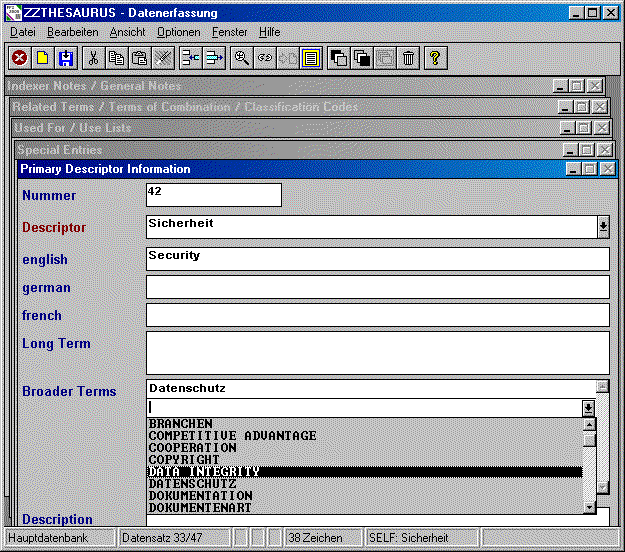Open the Fenster menu
Viewport: 625px width, 552px height.
click(x=229, y=32)
